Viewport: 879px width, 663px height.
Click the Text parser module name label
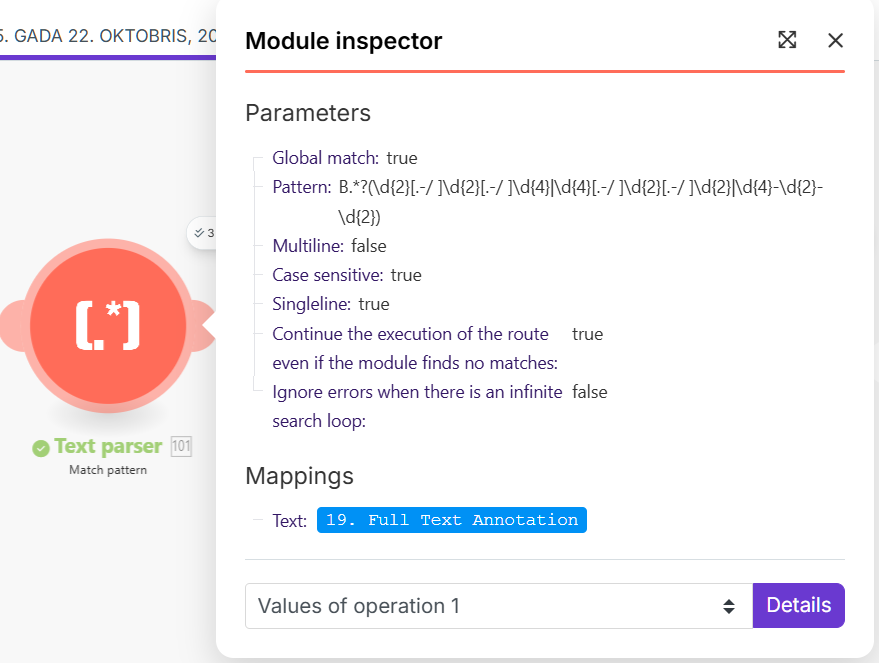click(108, 446)
